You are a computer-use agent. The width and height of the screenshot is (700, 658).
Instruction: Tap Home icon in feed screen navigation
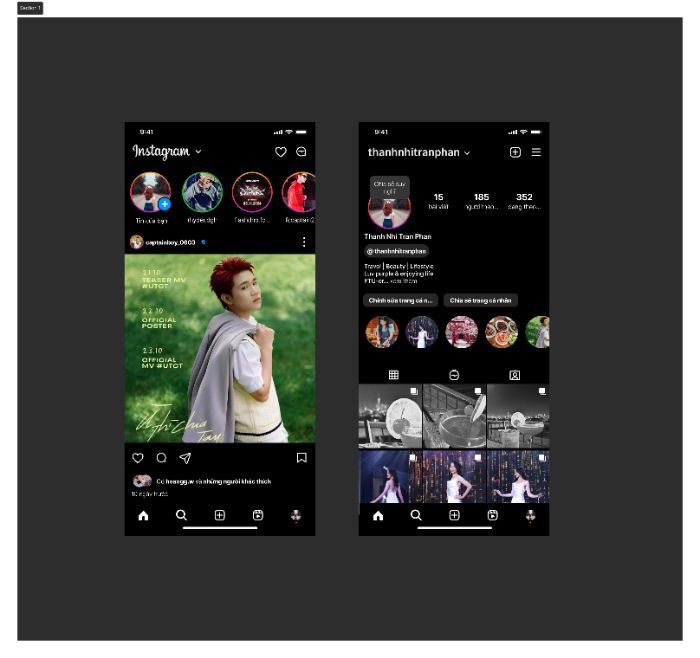143,516
